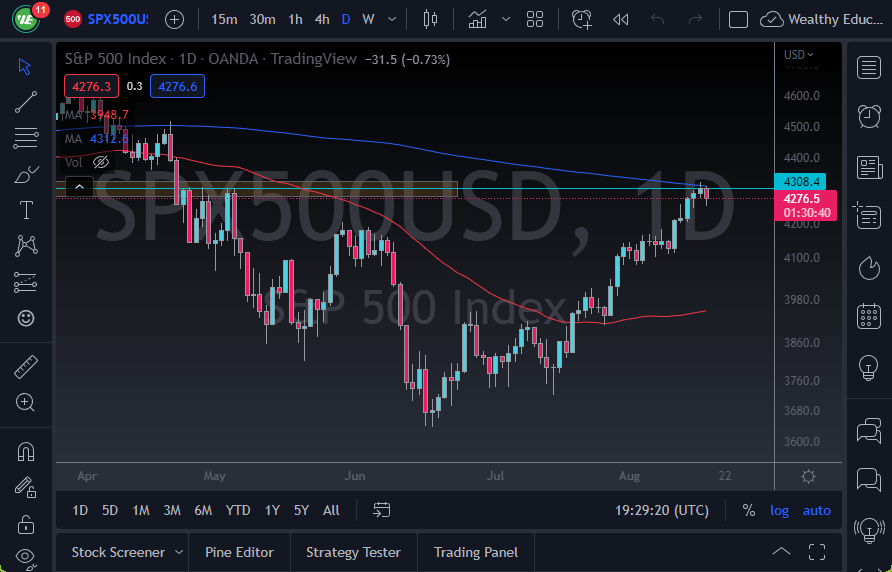Select the crosshair cursor tool
The height and width of the screenshot is (572, 892).
25,67
